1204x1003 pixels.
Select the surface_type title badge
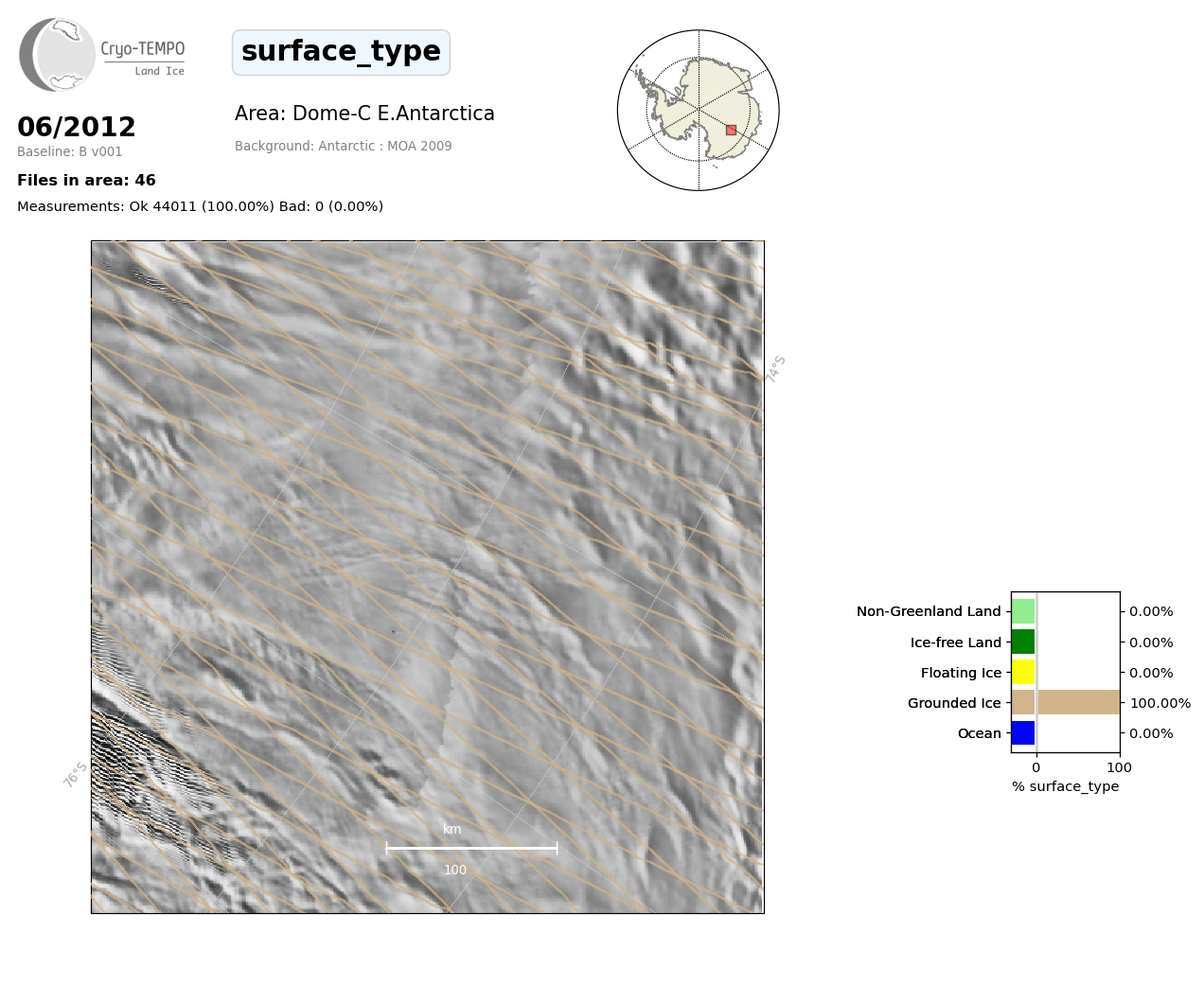(341, 52)
